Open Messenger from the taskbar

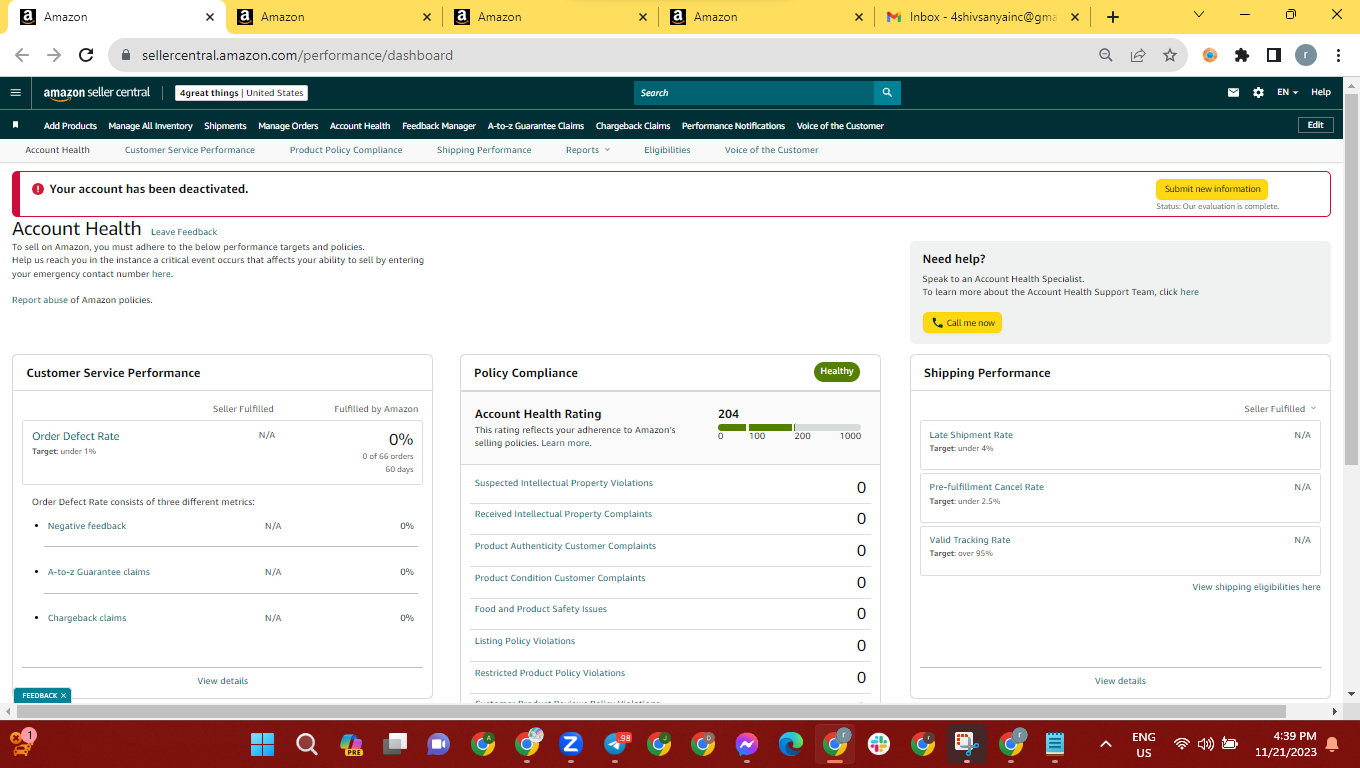[747, 744]
